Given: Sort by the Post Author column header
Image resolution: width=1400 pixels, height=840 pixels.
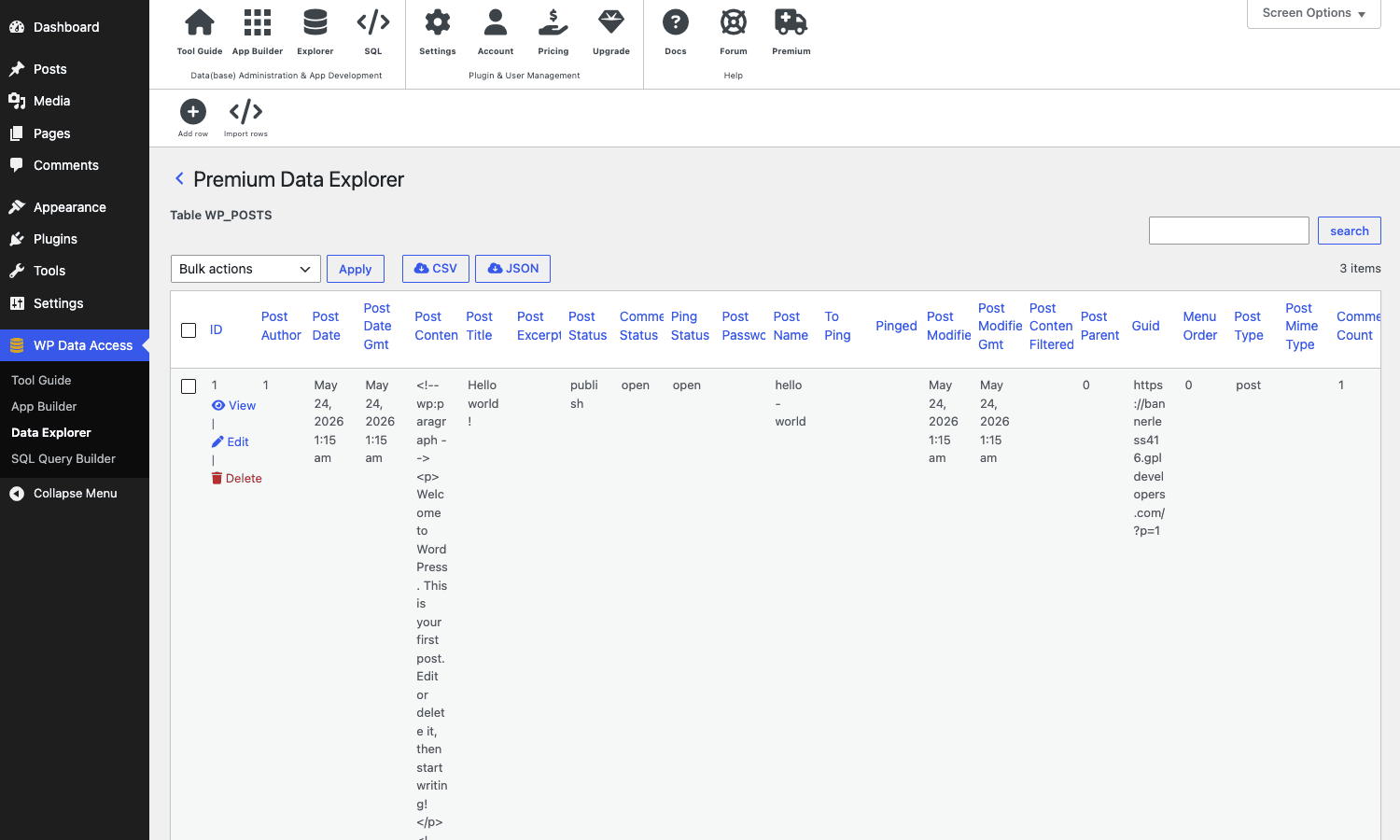Looking at the screenshot, I should tap(281, 326).
